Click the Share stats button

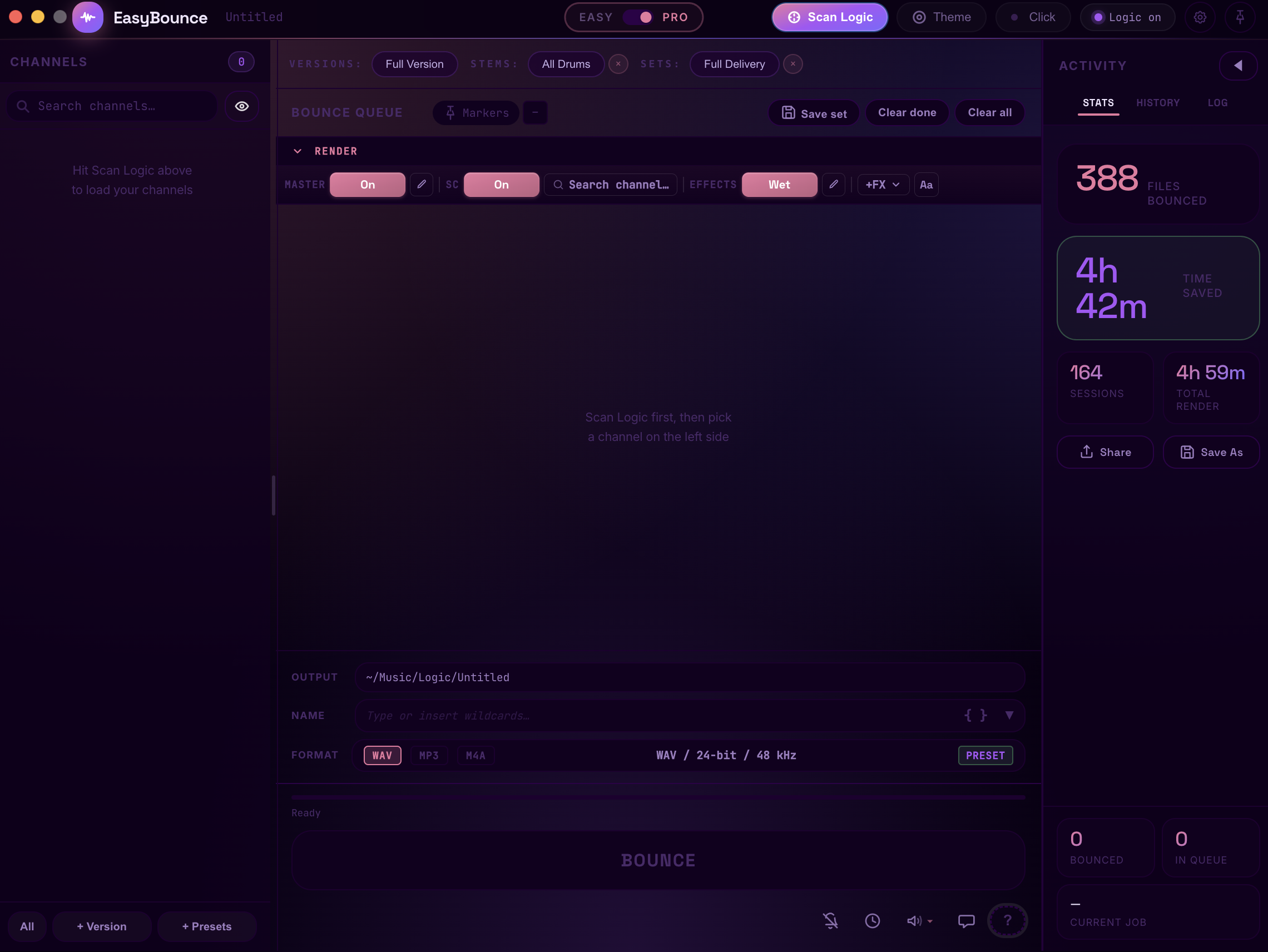coord(1104,452)
